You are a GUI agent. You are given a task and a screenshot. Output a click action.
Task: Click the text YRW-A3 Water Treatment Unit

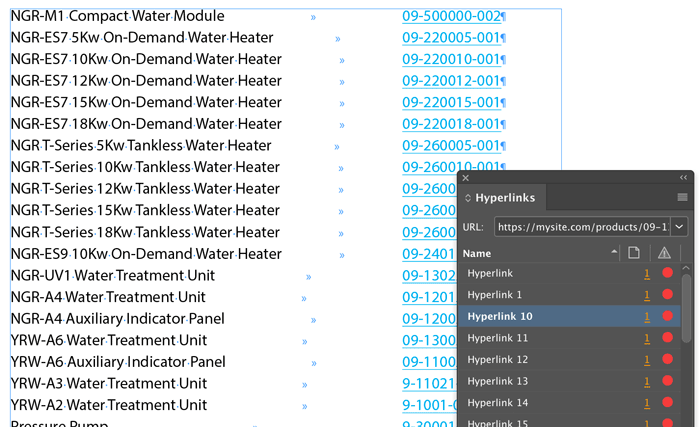point(109,384)
